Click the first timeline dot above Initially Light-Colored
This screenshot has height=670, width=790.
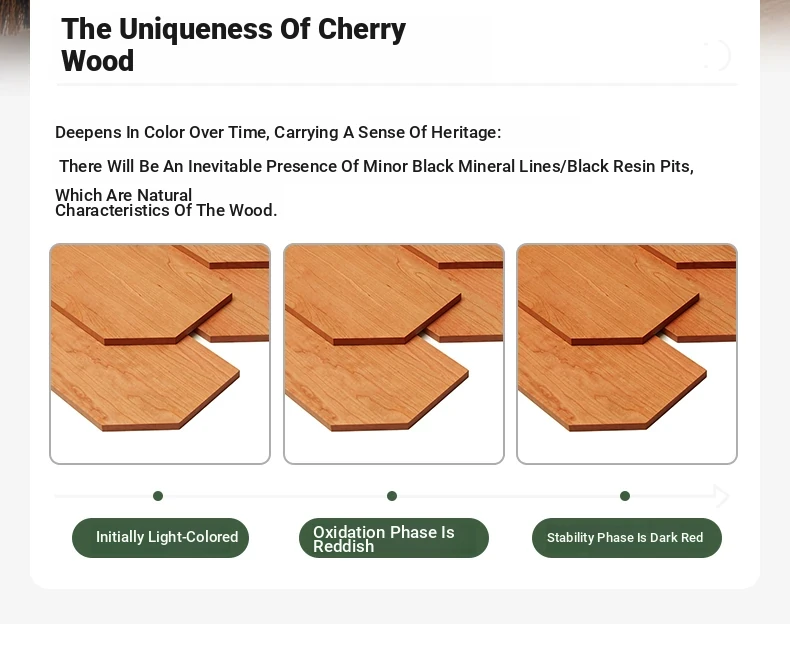(x=158, y=496)
